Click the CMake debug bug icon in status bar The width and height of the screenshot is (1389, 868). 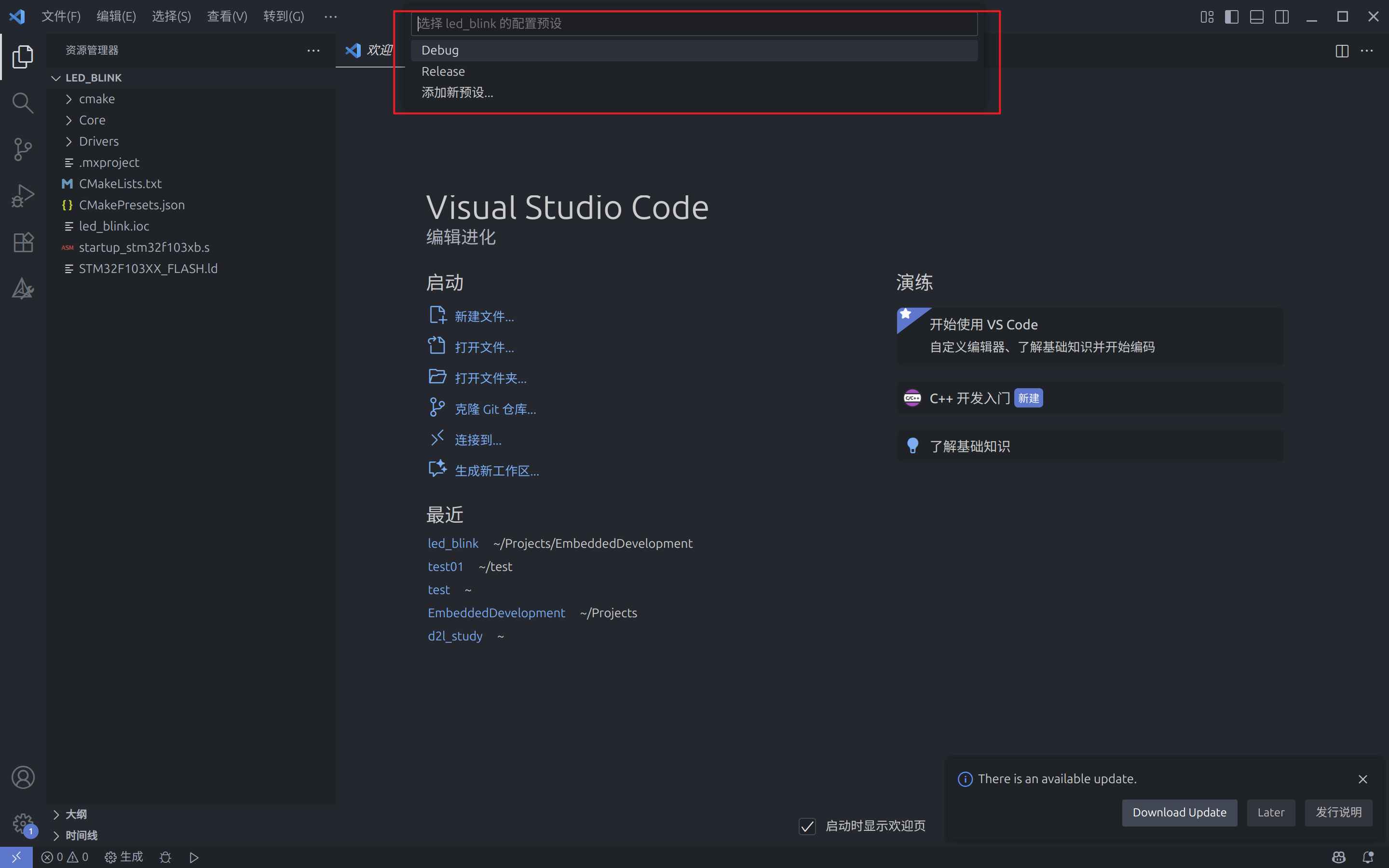[x=165, y=857]
